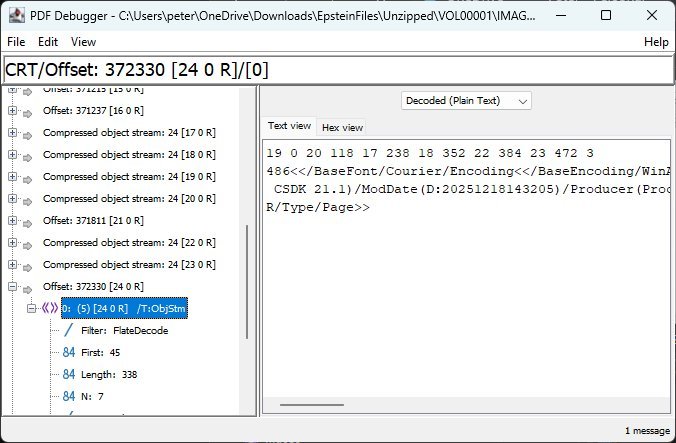Screen dimensions: 676x443
Task: Click the number icon beside Length: 338
Action: click(68, 374)
